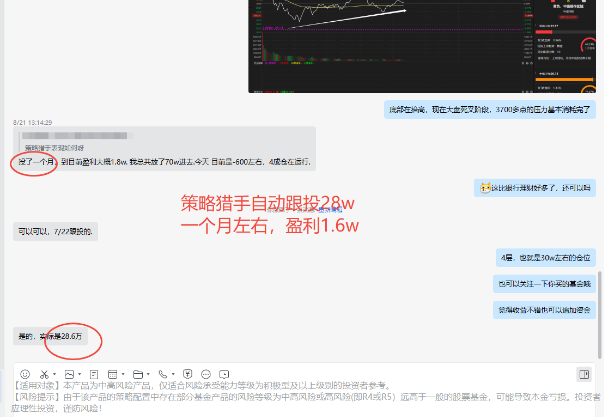Click the message input text area
Image resolution: width=604 pixels, height=417 pixels.
pyautogui.click(x=300, y=398)
